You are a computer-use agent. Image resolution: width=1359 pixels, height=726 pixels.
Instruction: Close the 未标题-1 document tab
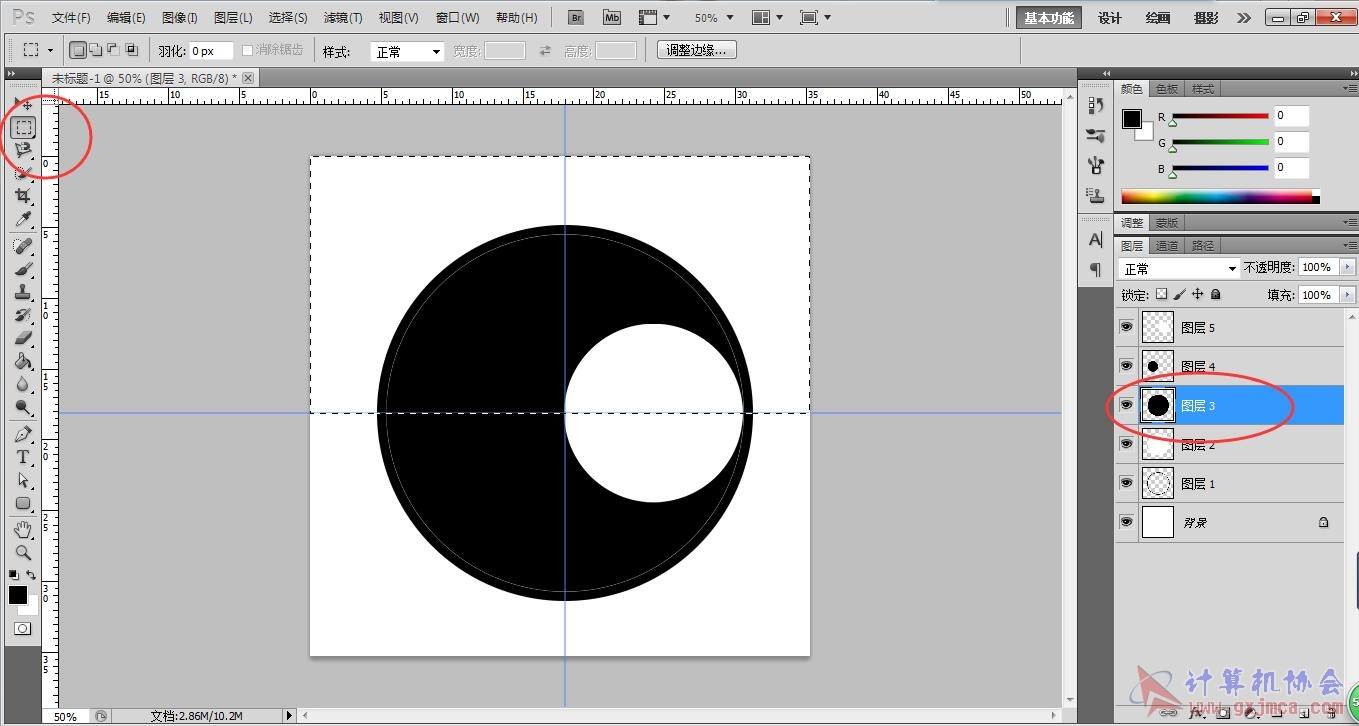pos(248,77)
